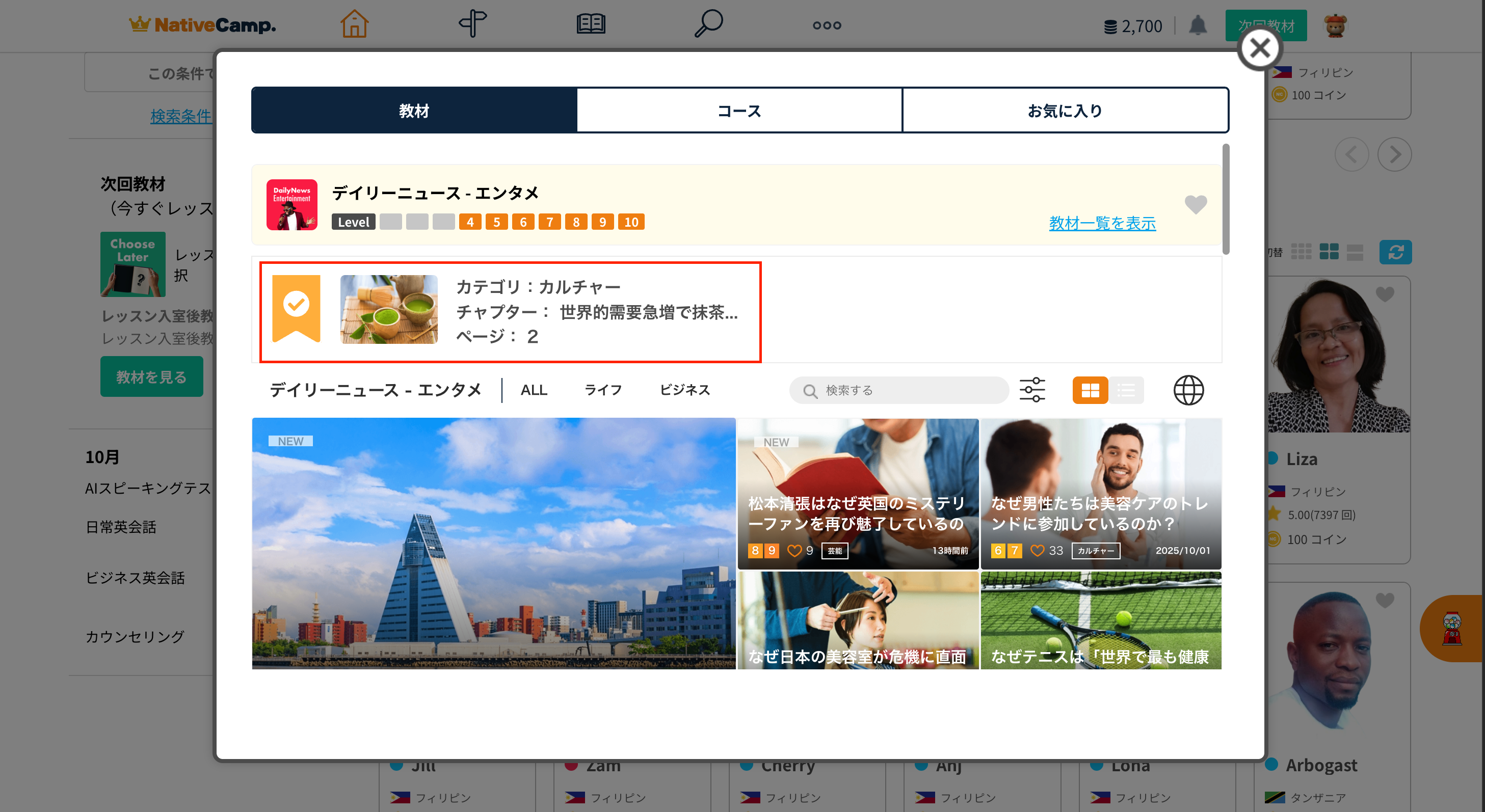Click the open book textbook icon

(x=590, y=24)
